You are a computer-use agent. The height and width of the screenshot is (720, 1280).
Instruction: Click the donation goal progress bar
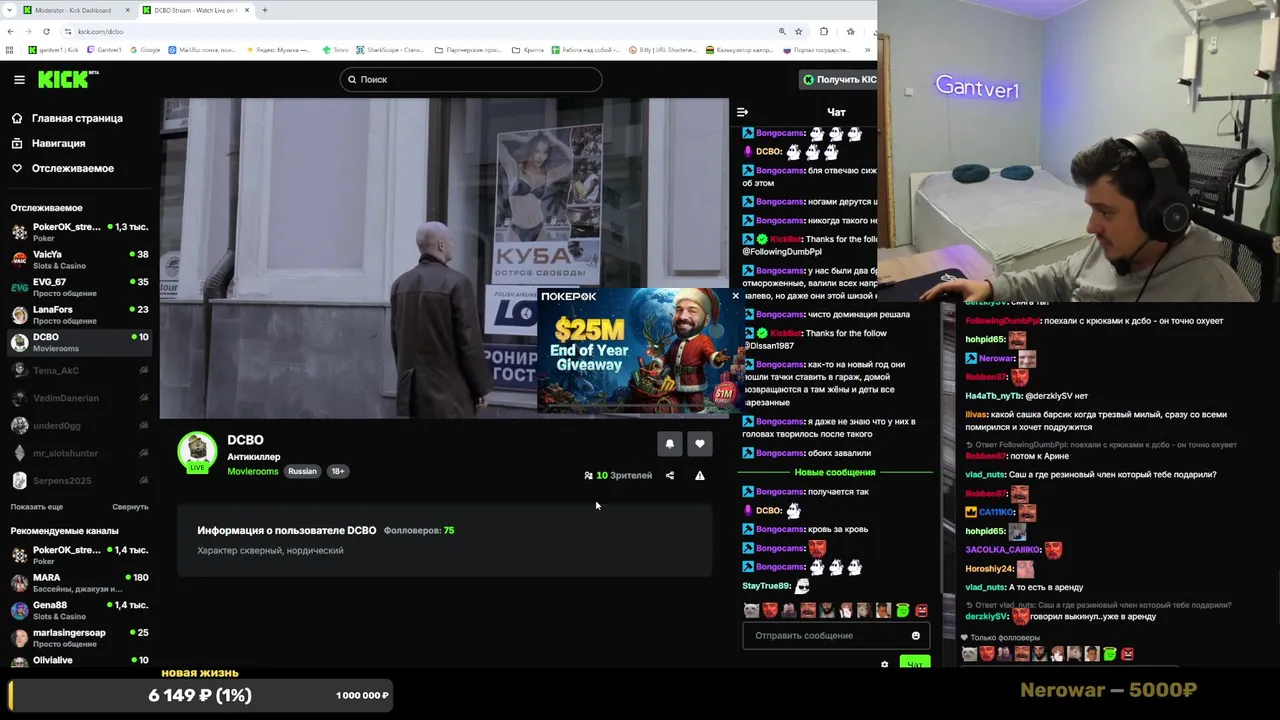tap(200, 695)
